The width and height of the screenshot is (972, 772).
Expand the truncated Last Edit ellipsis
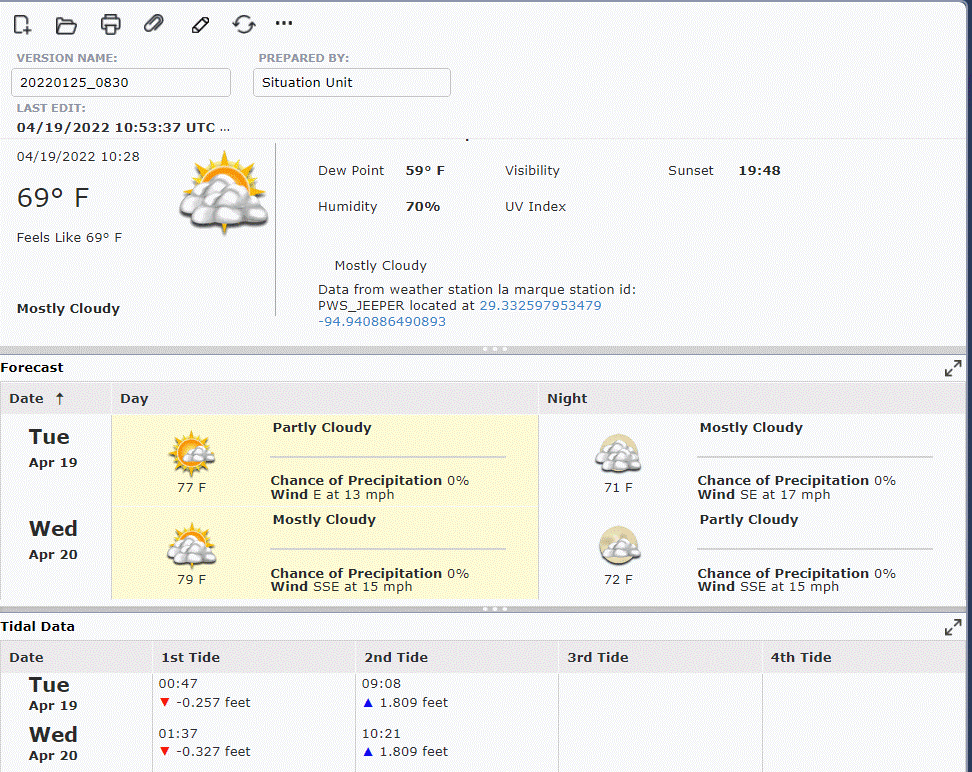point(225,128)
